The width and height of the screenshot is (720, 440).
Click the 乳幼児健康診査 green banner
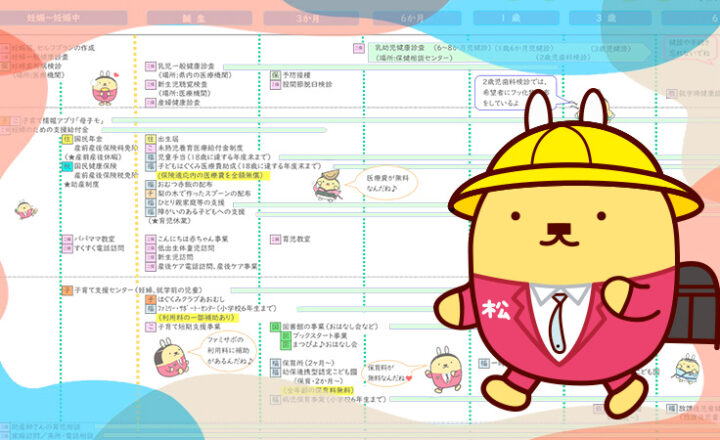coord(509,53)
